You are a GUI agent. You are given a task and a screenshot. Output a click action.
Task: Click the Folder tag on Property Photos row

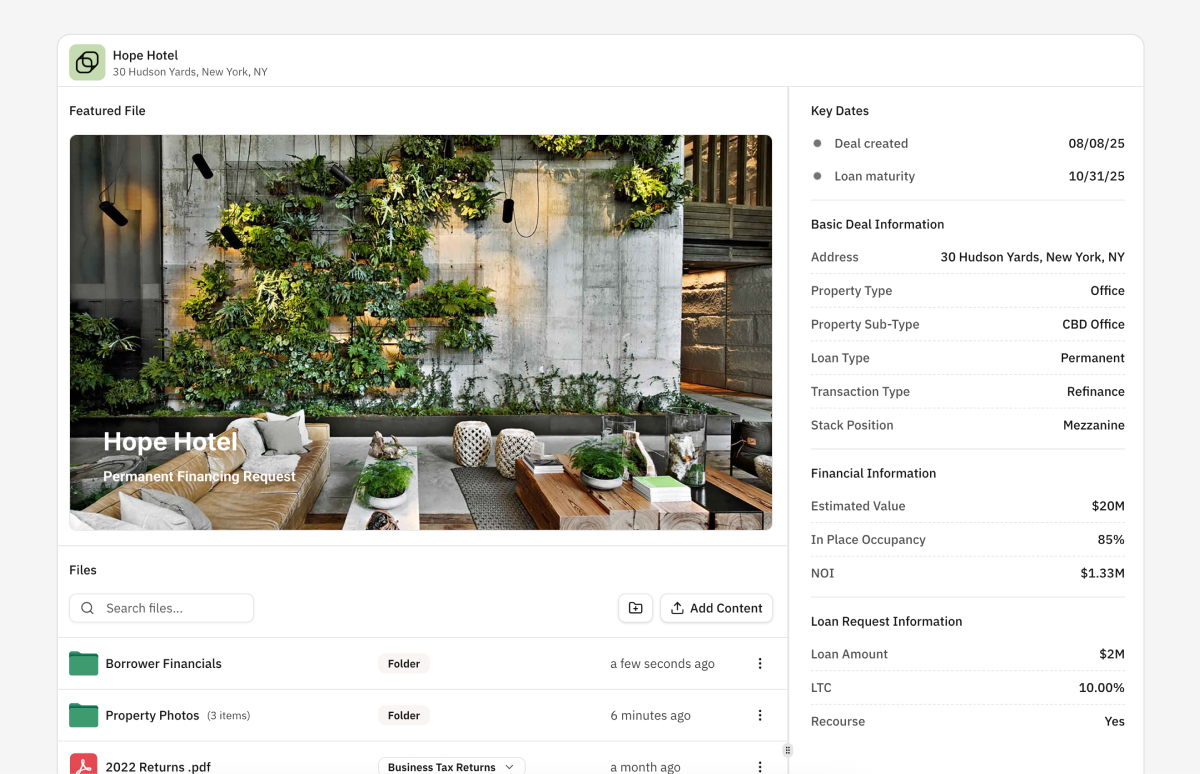(403, 715)
